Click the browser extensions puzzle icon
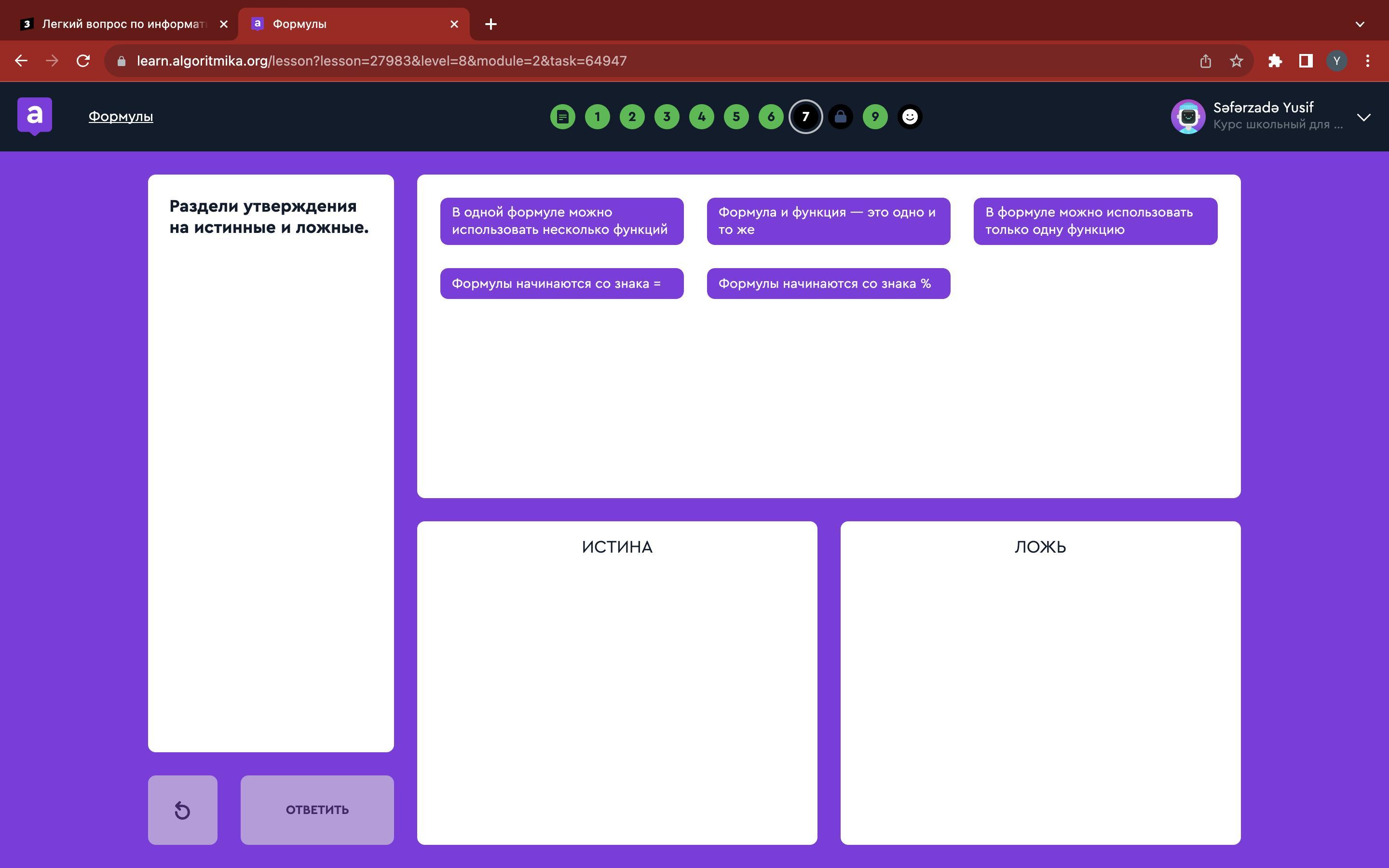The image size is (1389, 868). 1275,61
